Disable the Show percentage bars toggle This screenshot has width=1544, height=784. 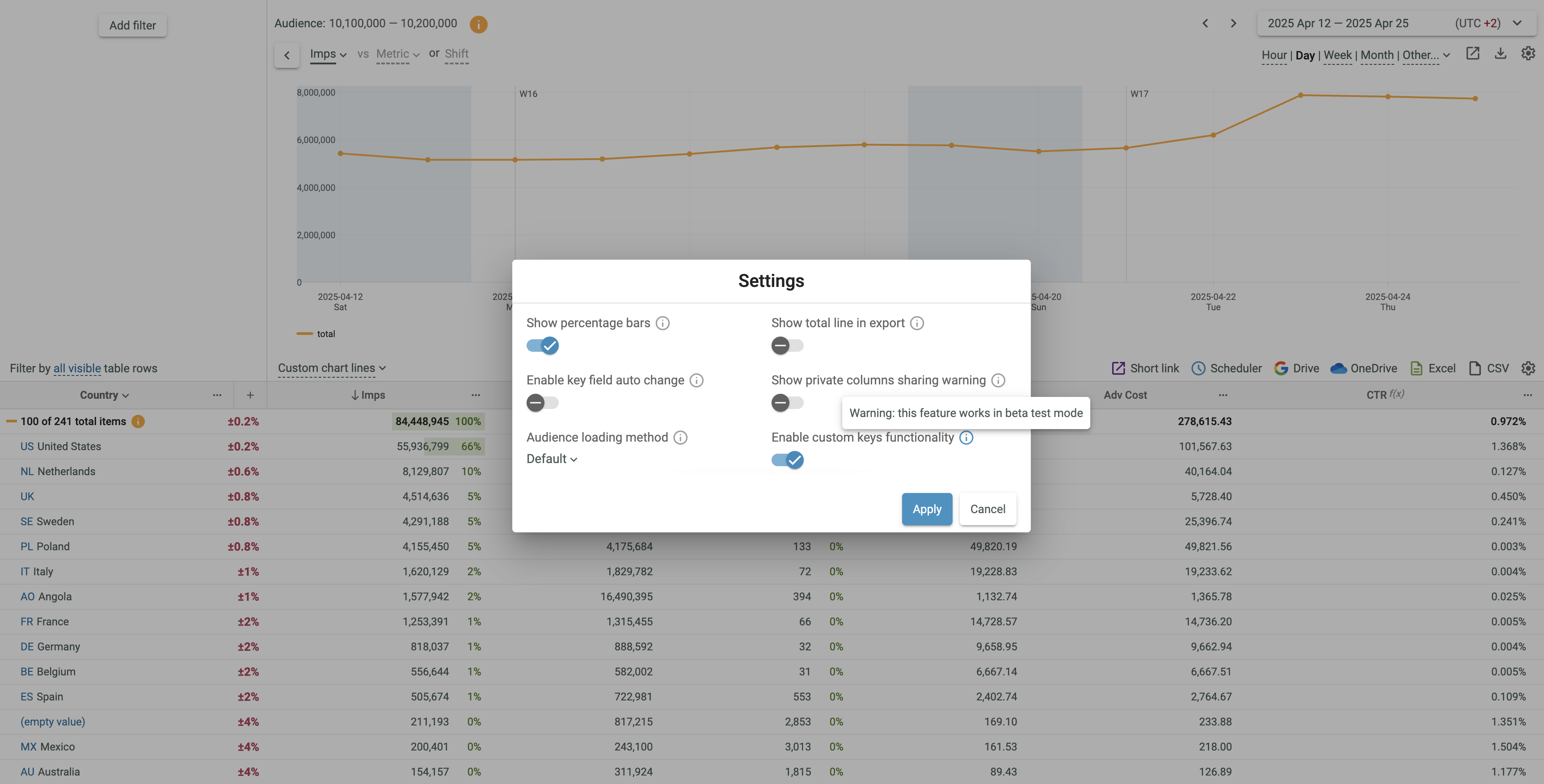(x=542, y=346)
